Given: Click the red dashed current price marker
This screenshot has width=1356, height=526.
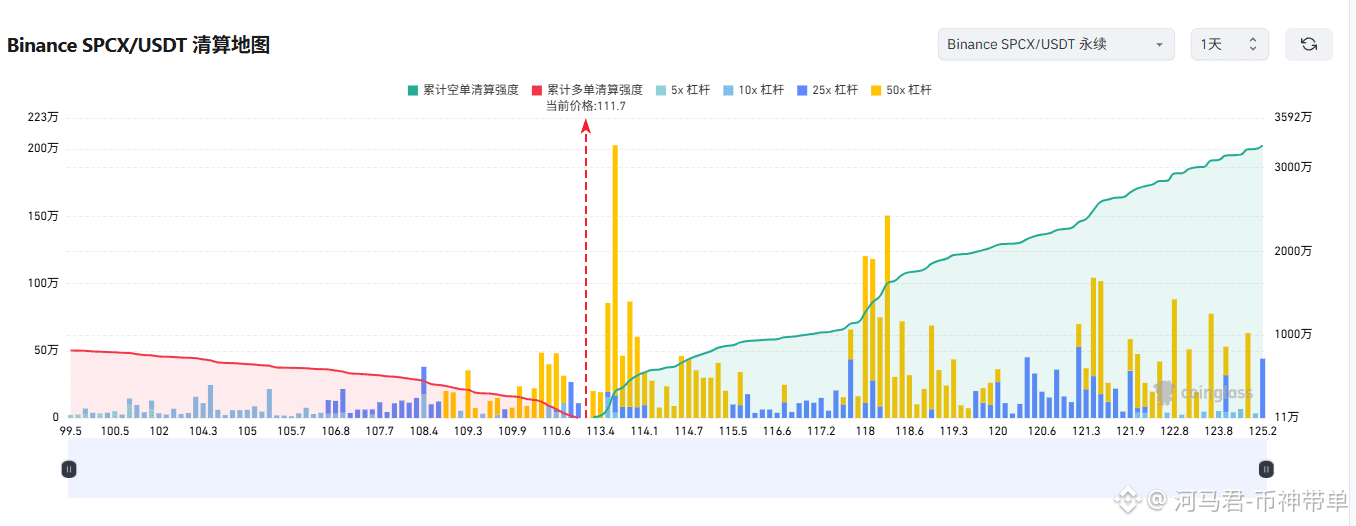Looking at the screenshot, I should 586,268.
